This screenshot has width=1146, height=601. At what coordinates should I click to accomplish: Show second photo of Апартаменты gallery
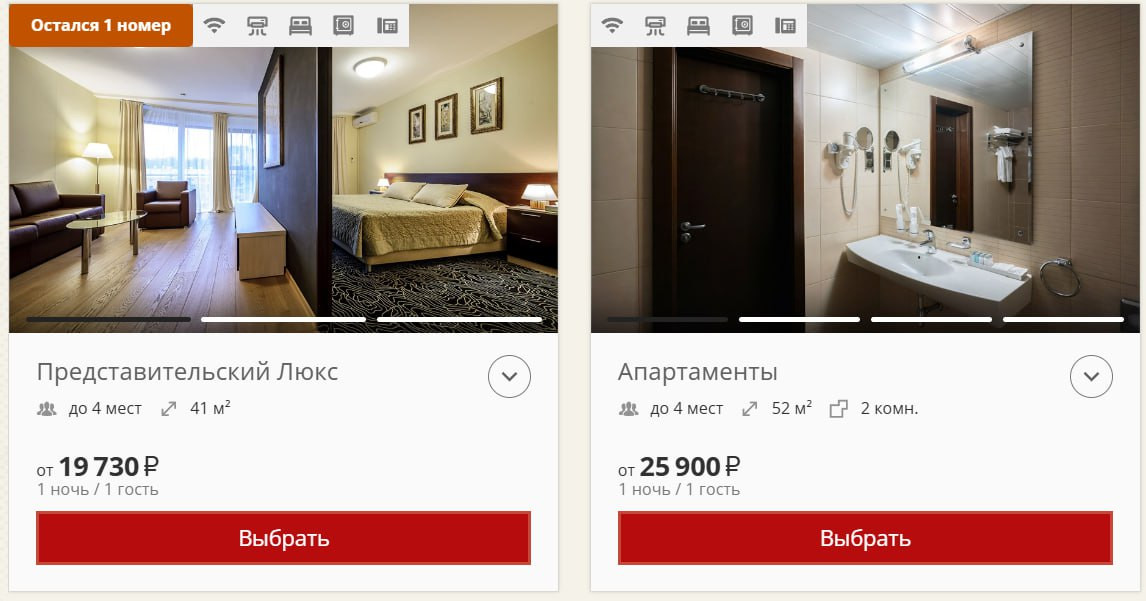[x=800, y=320]
